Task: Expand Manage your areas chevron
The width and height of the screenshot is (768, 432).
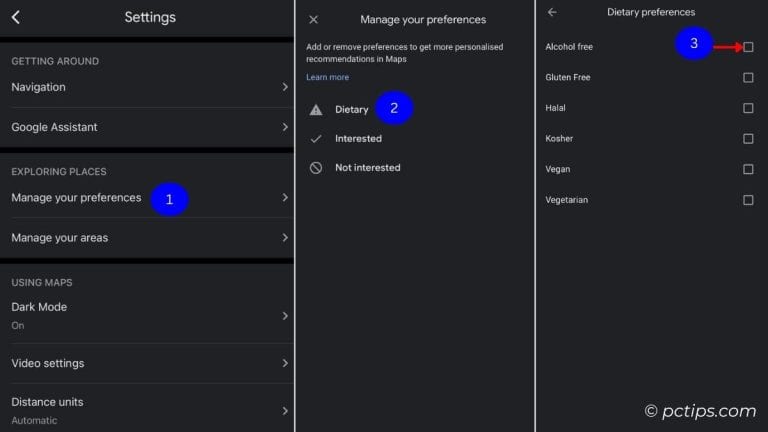Action: tap(285, 238)
